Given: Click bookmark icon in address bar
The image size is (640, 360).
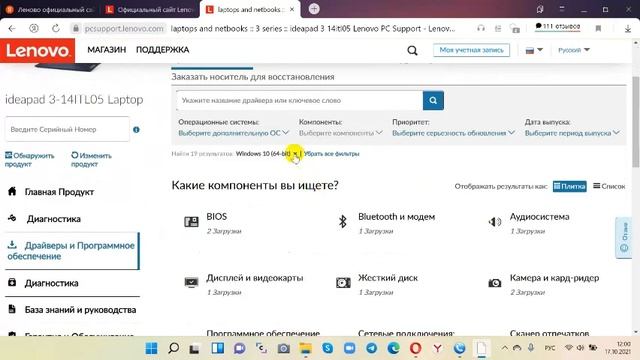Looking at the screenshot, I should 598,29.
